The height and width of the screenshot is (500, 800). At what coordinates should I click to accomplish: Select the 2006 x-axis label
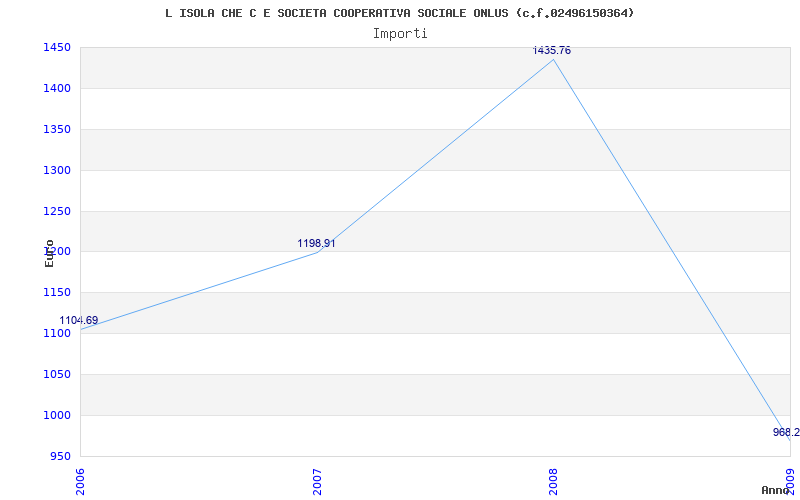[80, 482]
